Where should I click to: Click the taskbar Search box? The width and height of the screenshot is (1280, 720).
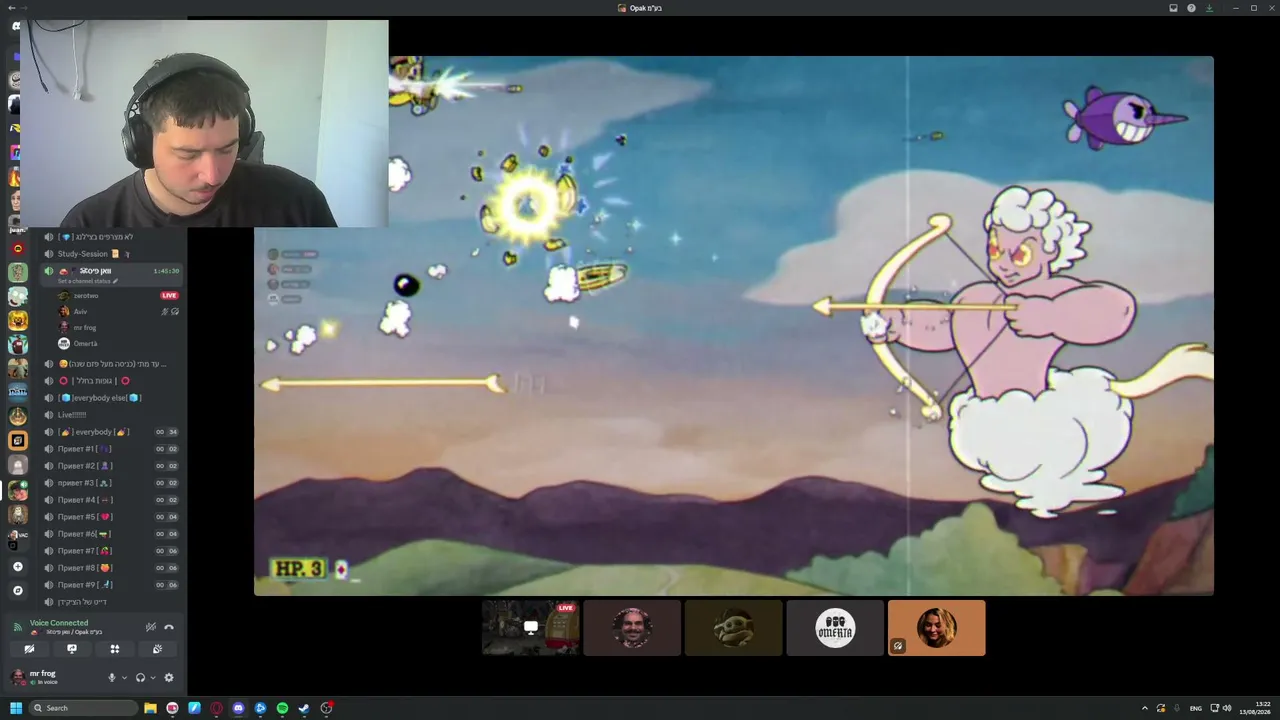pos(83,708)
